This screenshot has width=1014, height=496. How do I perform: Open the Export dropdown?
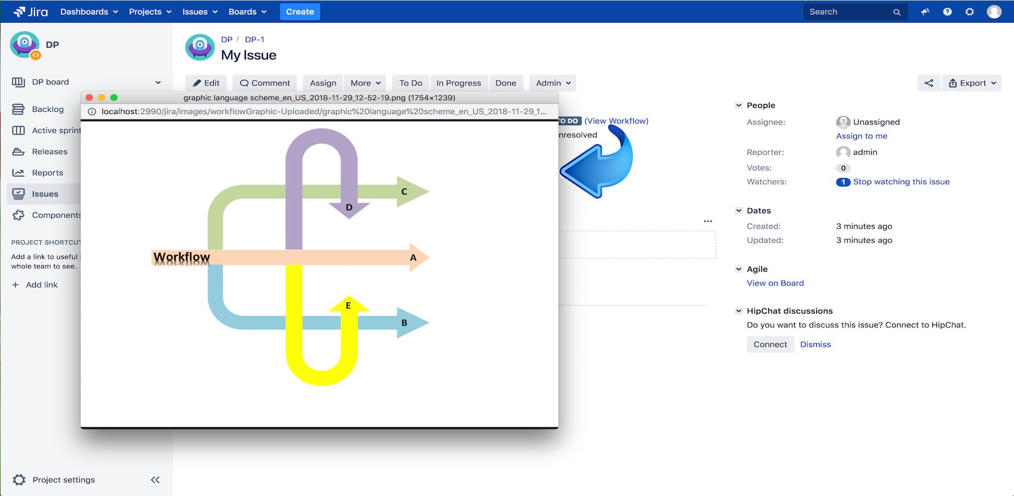pos(972,83)
